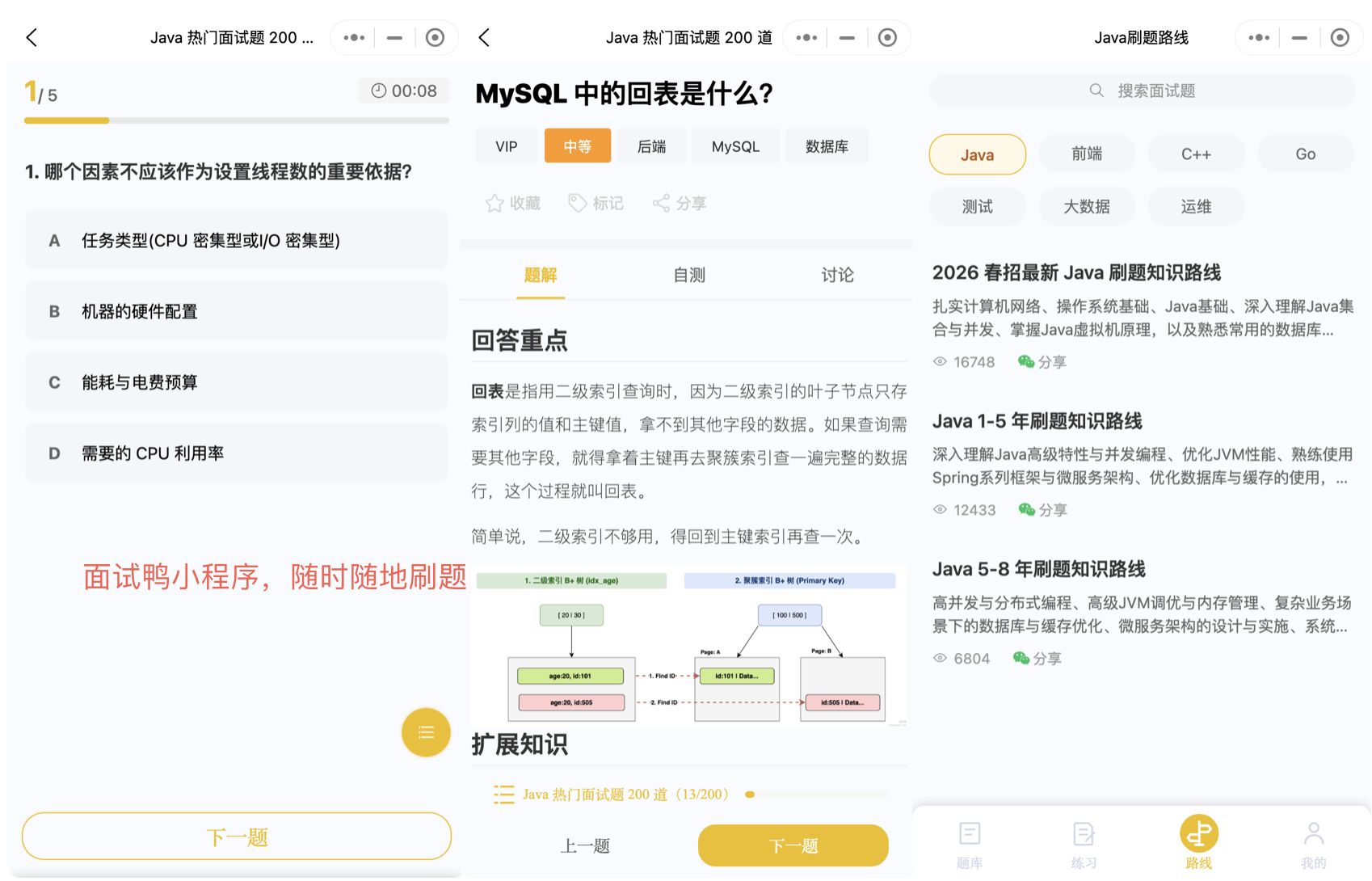Tap the 分享 share icon under question title
This screenshot has height=881, width=1372.
click(661, 203)
